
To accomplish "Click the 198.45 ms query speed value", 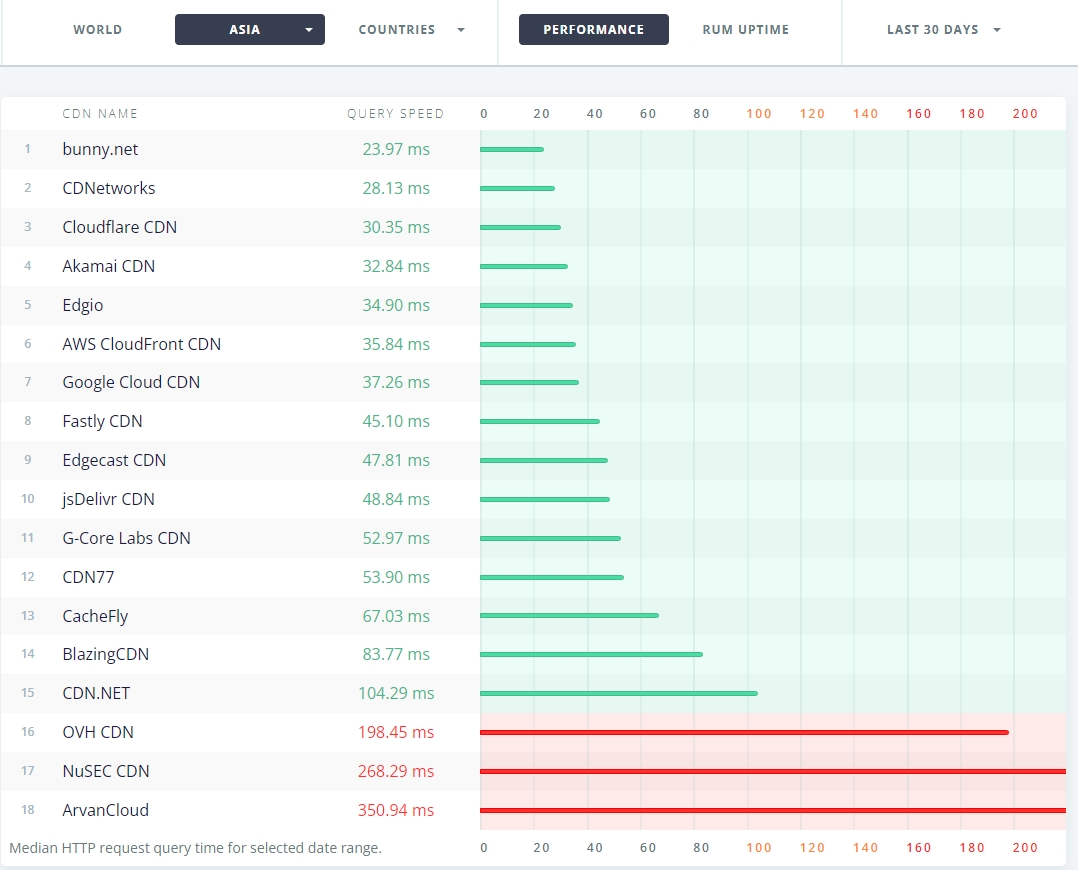I will tap(396, 732).
